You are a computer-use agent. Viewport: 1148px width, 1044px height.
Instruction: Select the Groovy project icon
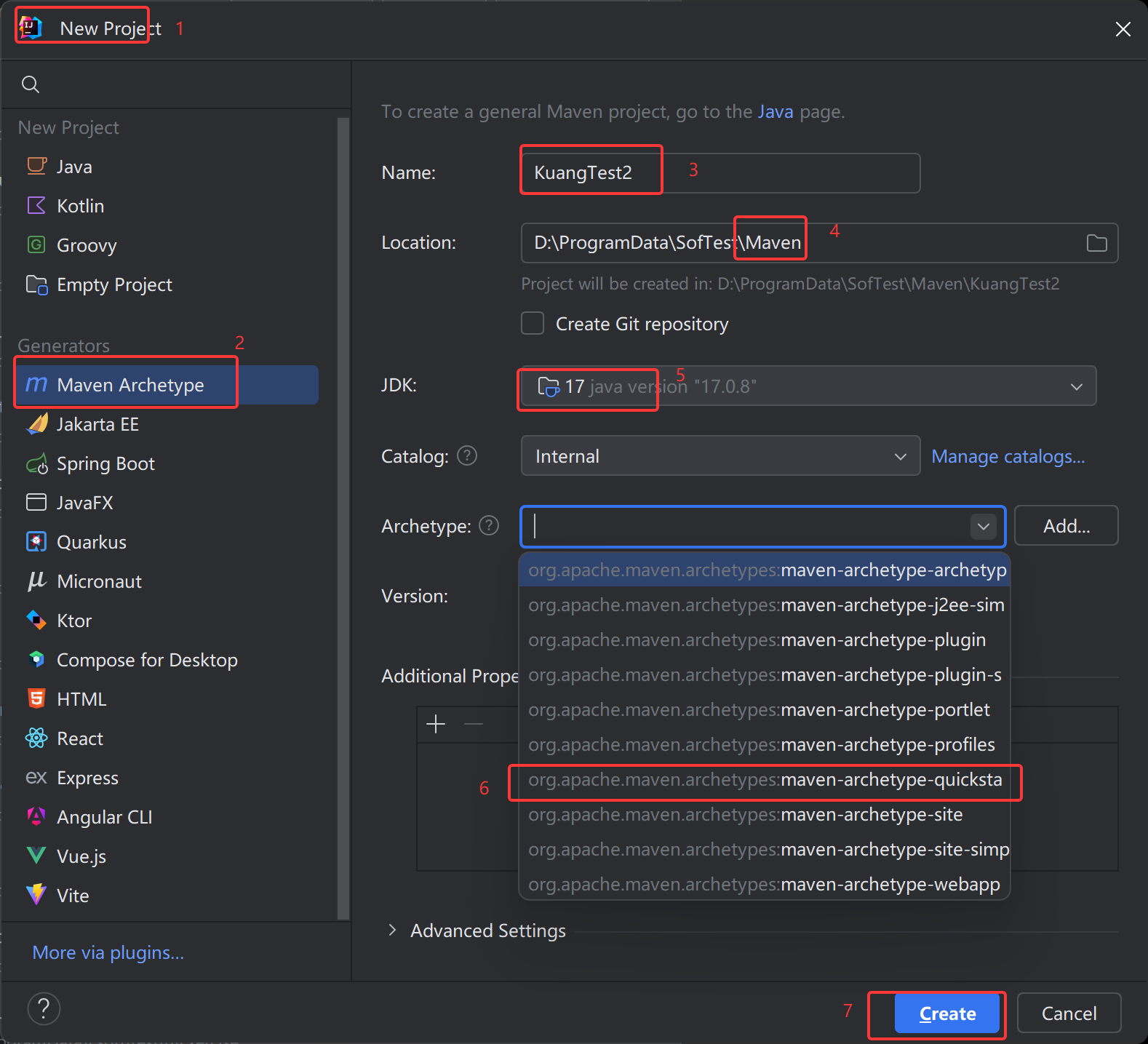(36, 244)
